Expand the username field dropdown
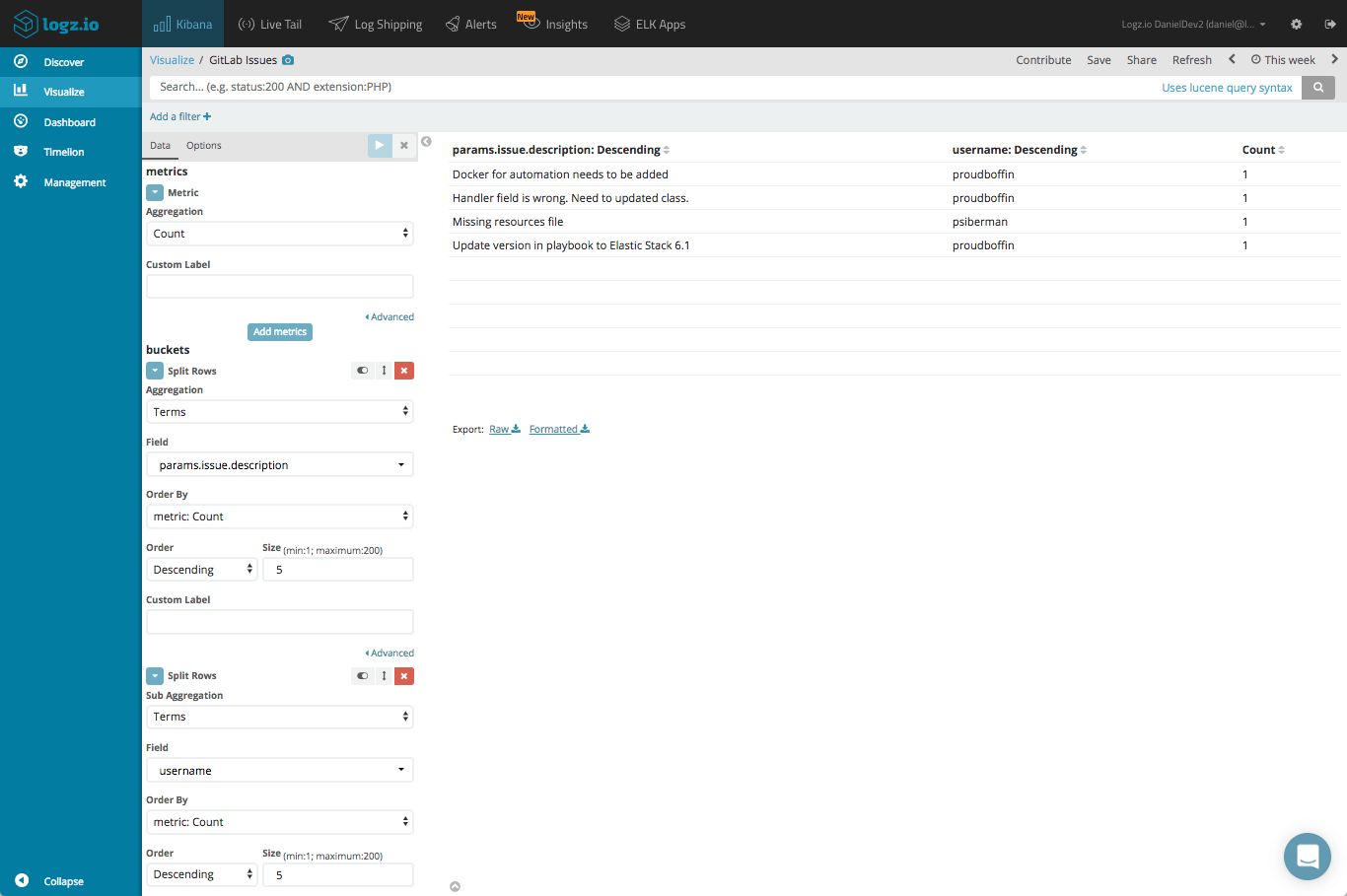The height and width of the screenshot is (896, 1347). point(279,771)
